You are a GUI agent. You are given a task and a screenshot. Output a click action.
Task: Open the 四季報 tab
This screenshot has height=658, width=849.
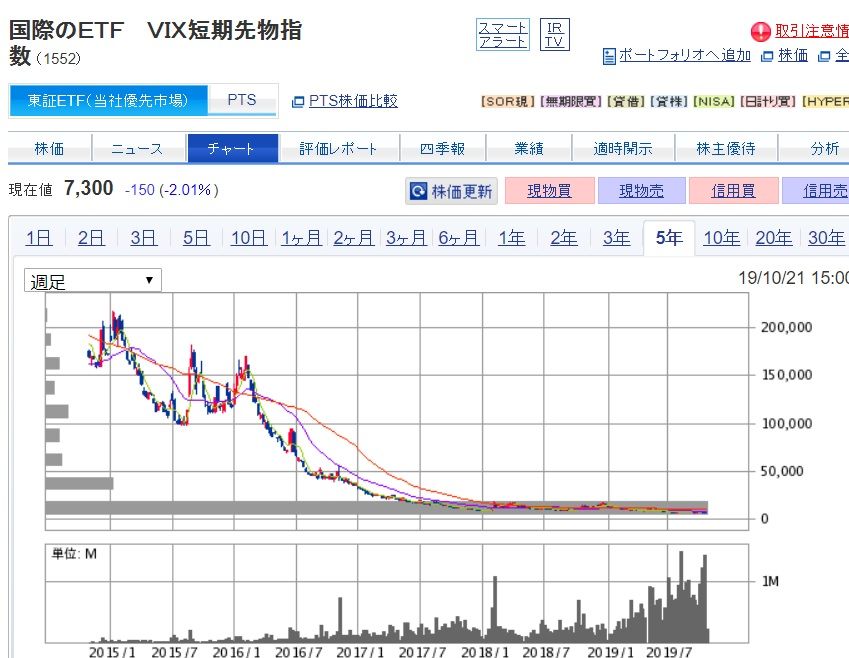click(442, 148)
